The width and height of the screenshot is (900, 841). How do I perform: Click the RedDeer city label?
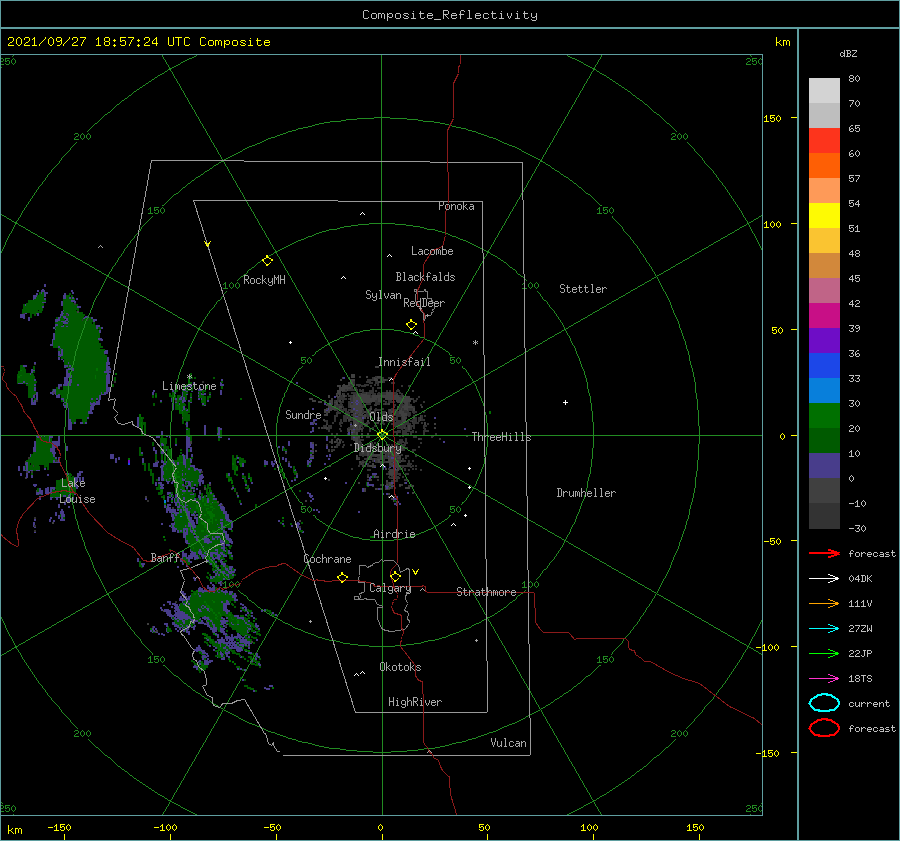tap(424, 303)
